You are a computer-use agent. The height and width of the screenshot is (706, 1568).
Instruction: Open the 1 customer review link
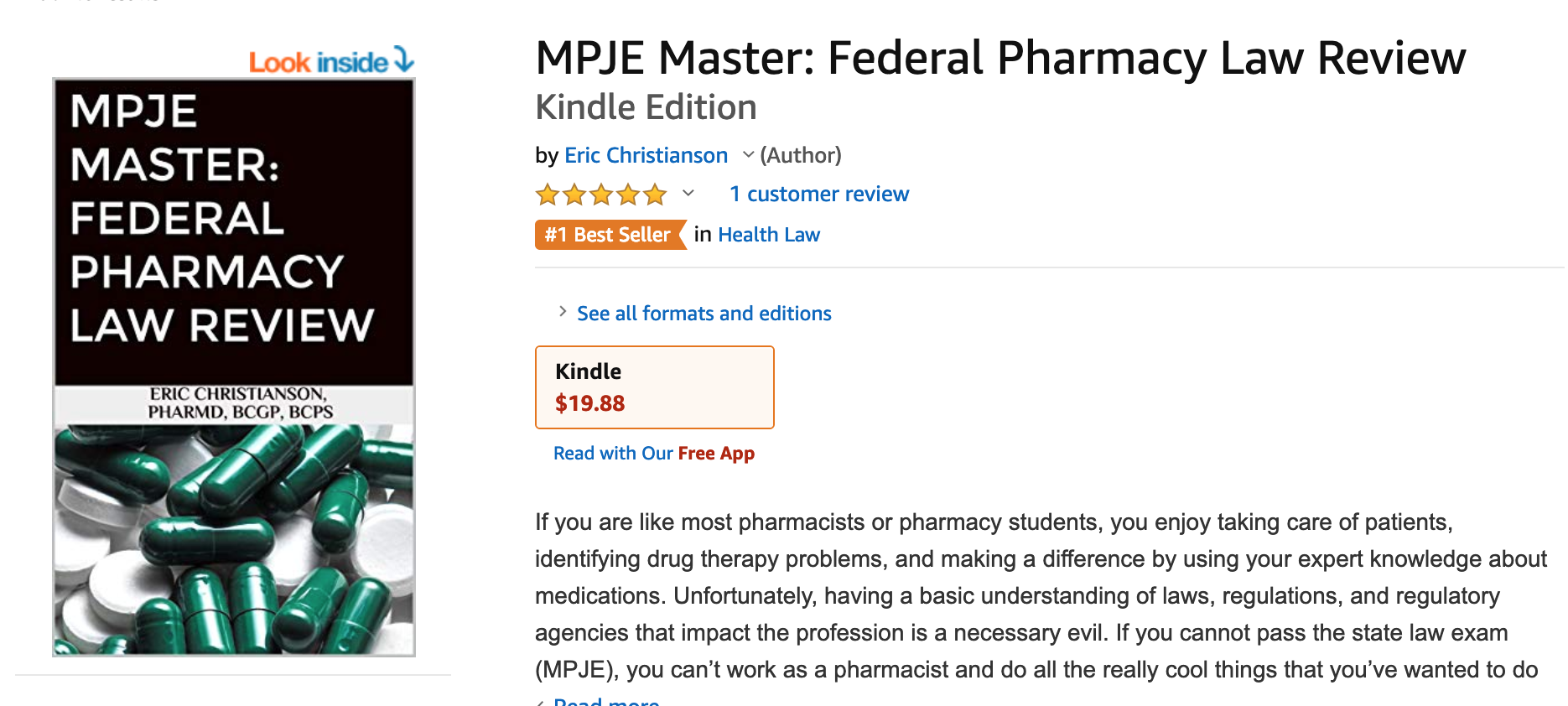point(819,194)
